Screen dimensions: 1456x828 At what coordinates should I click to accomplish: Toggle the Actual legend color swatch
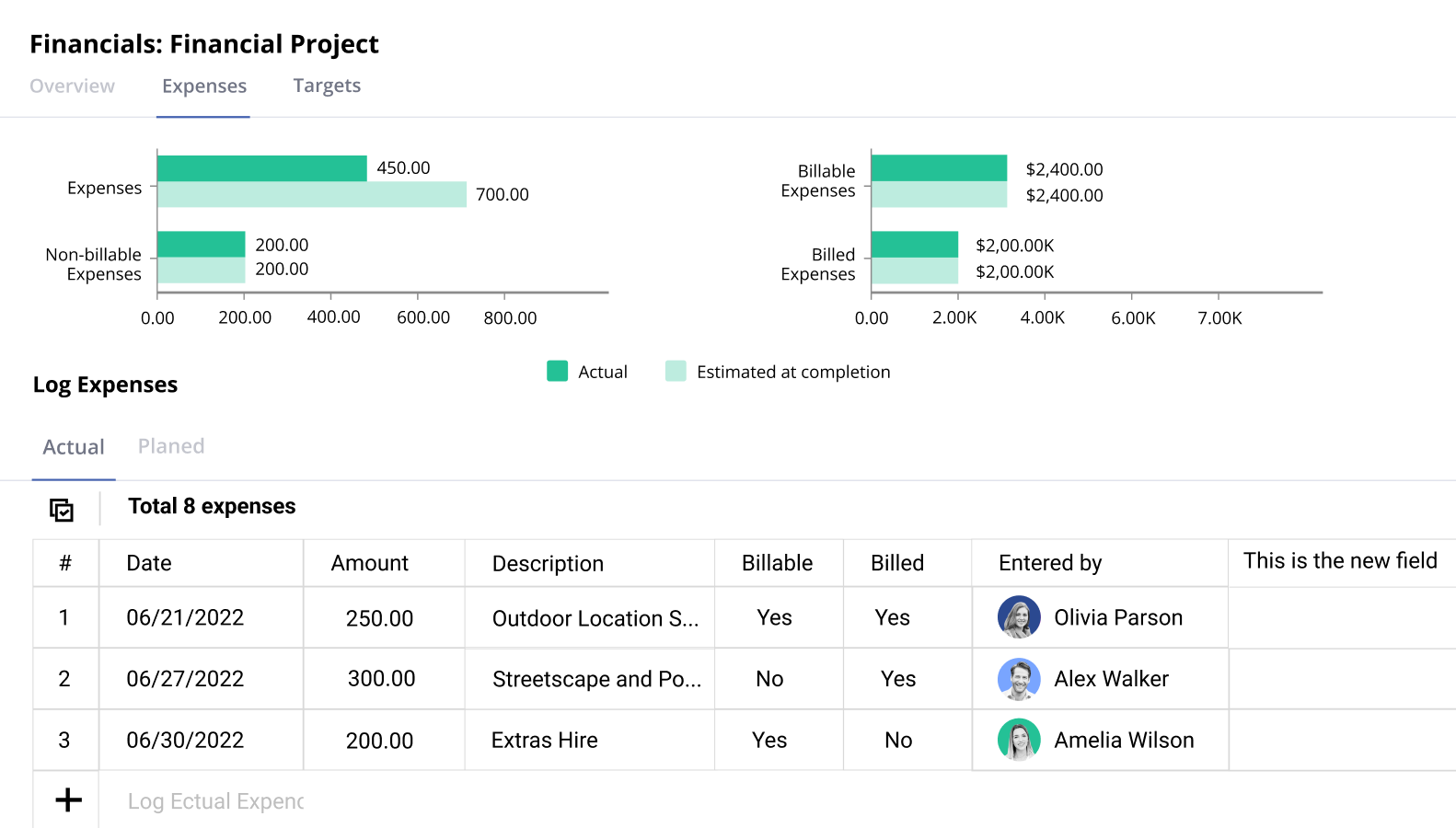pyautogui.click(x=557, y=371)
